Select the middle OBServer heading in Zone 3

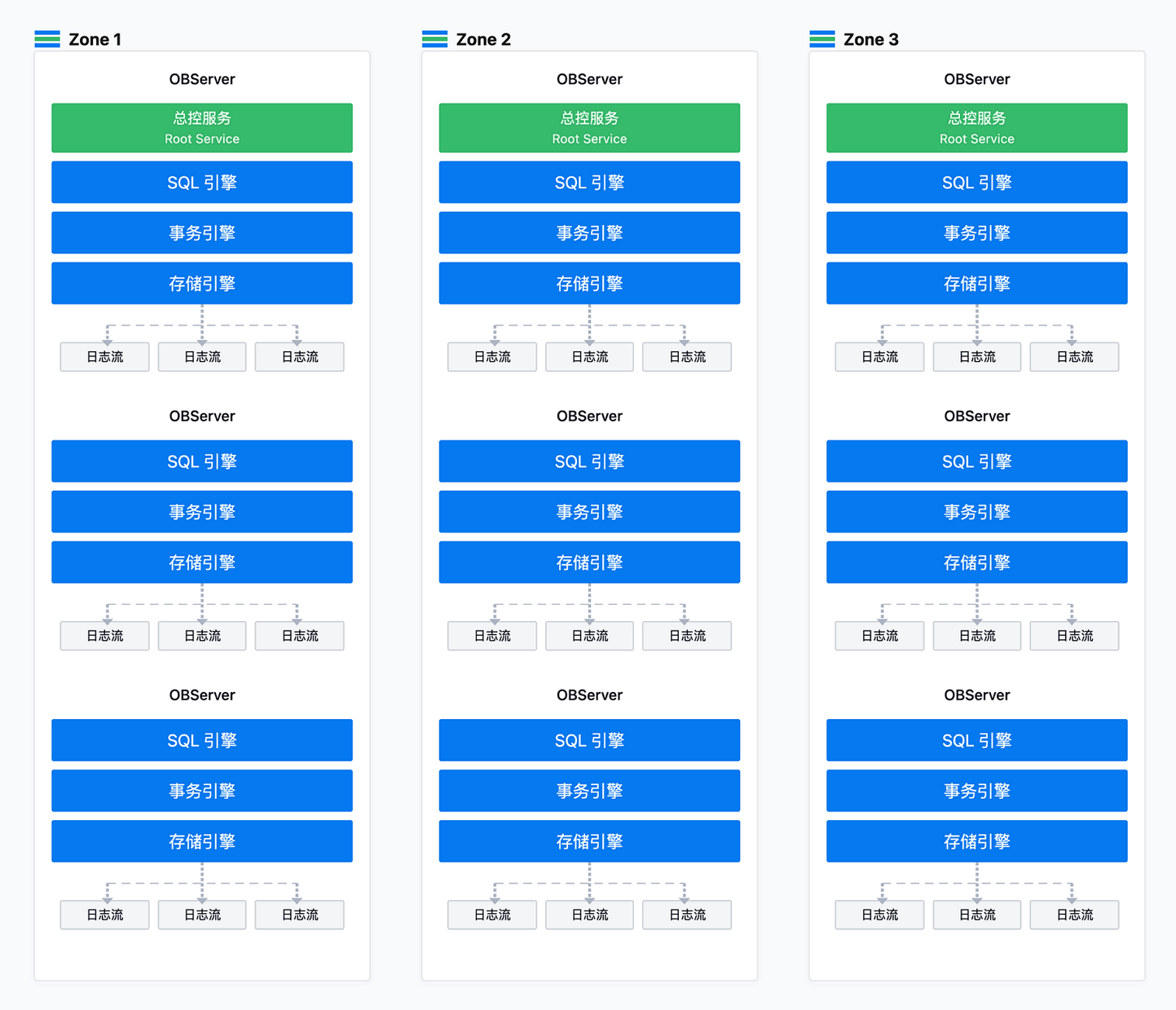click(977, 416)
